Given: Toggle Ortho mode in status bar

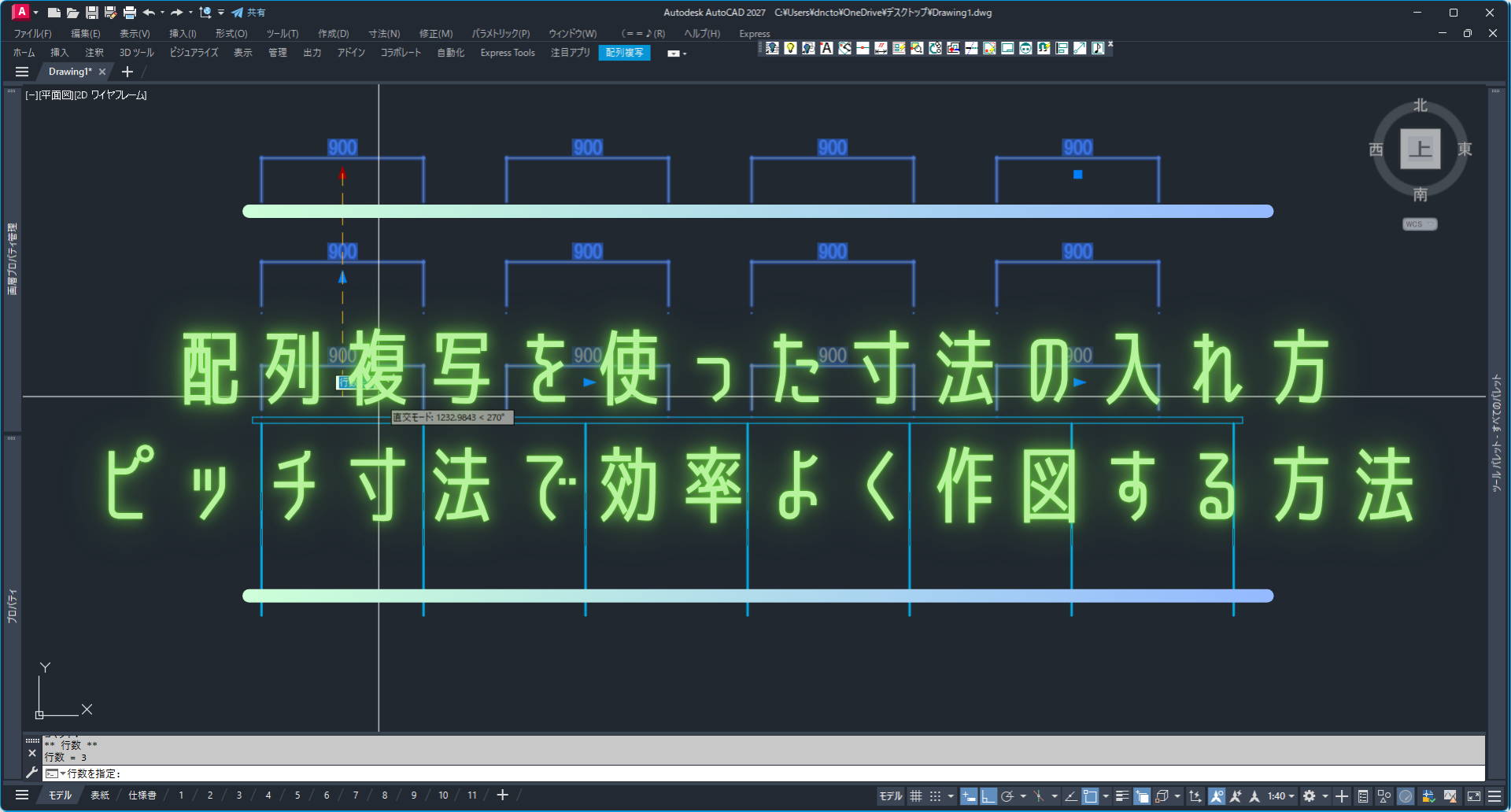Looking at the screenshot, I should (988, 796).
